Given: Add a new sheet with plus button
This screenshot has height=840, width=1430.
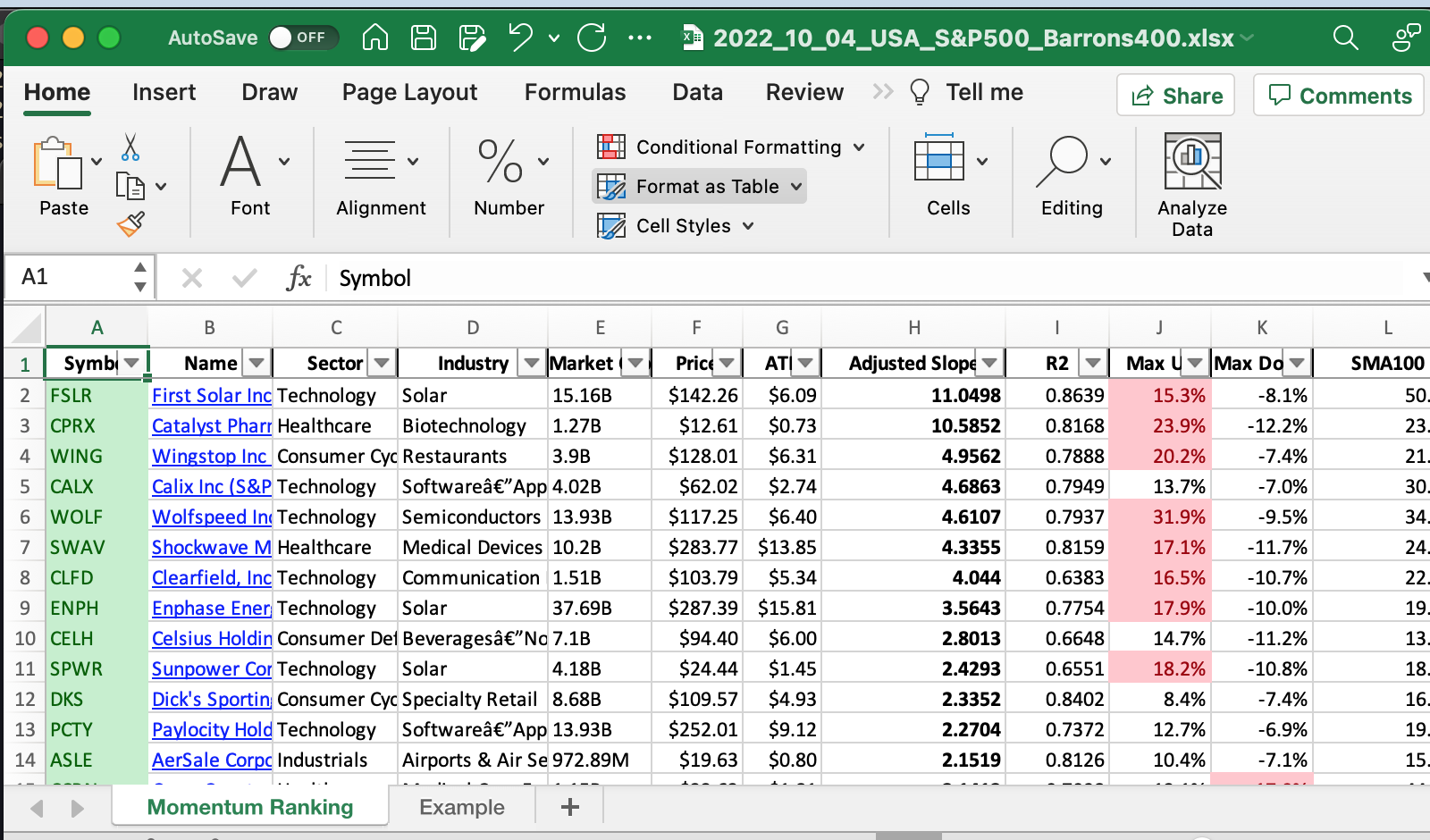Looking at the screenshot, I should tap(570, 807).
